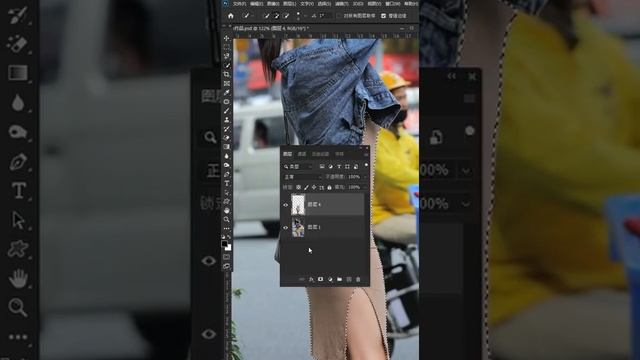Screen dimensions: 640x360
Task: Open the blend mode 正常 dropdown
Action: 302,177
